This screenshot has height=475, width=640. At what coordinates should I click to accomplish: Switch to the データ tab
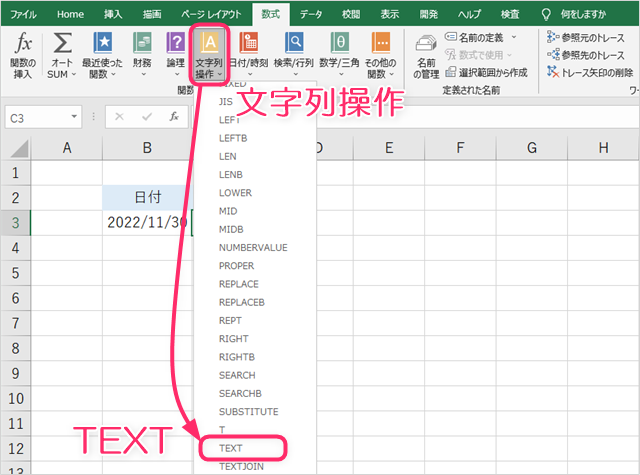311,14
